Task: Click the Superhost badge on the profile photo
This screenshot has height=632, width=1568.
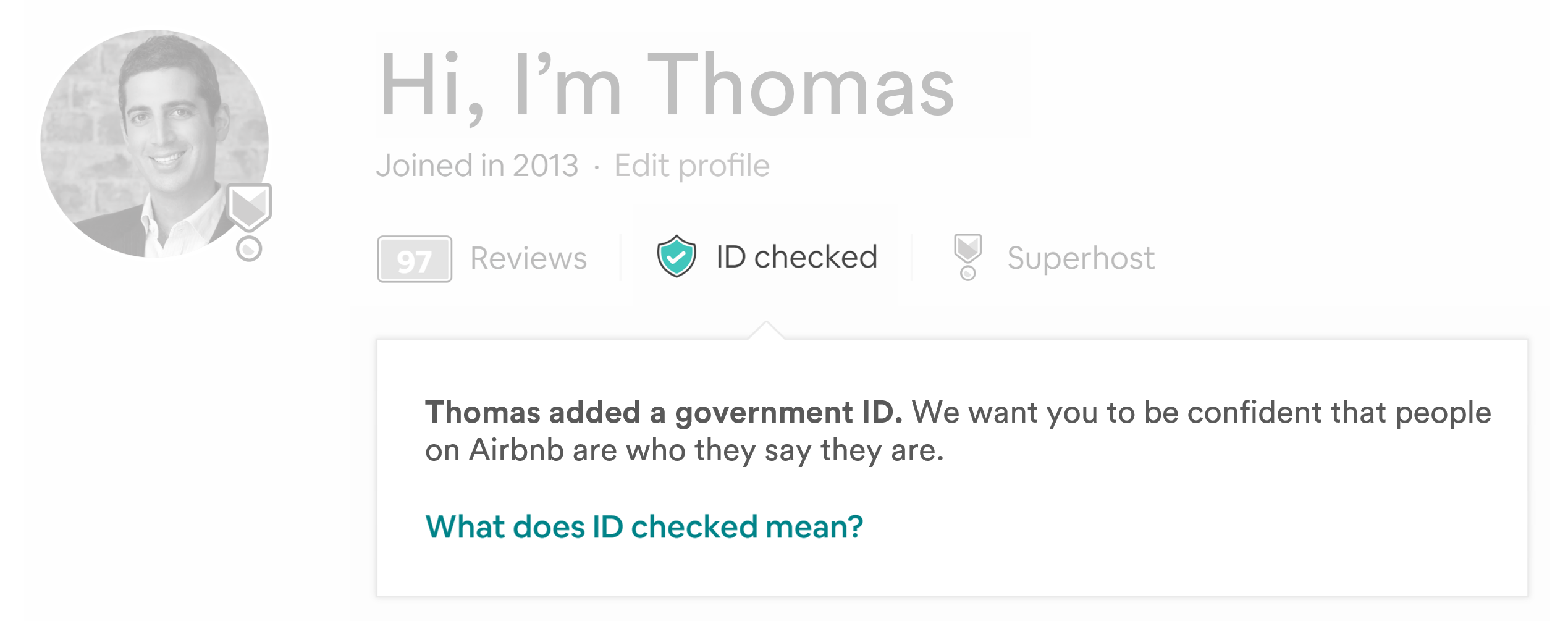Action: (x=250, y=207)
